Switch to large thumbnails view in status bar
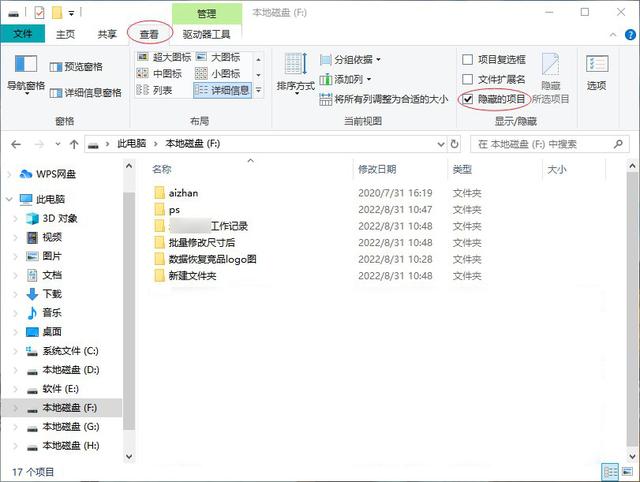This screenshot has height=482, width=640. 627,472
